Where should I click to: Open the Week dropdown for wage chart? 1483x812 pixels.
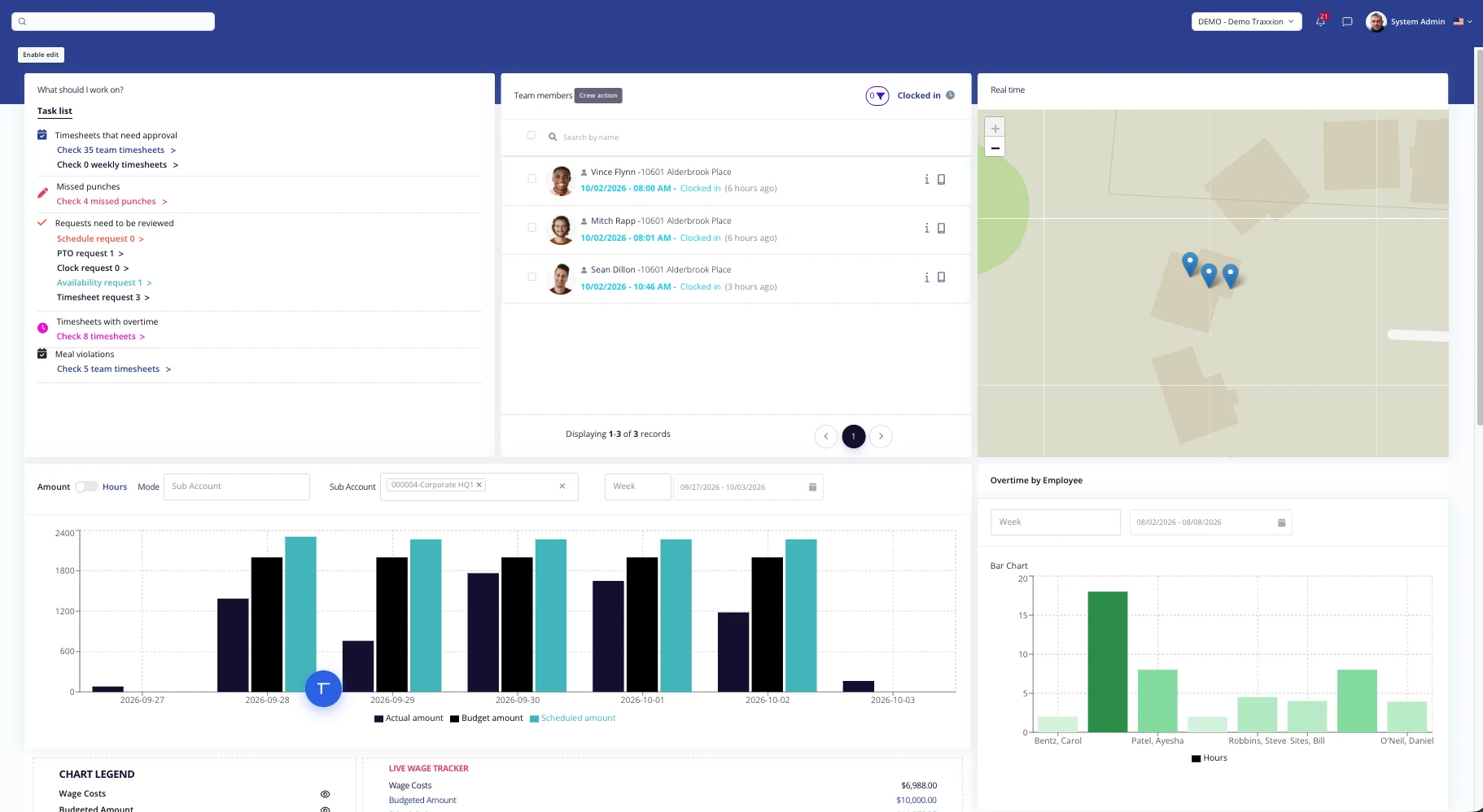pyautogui.click(x=637, y=487)
